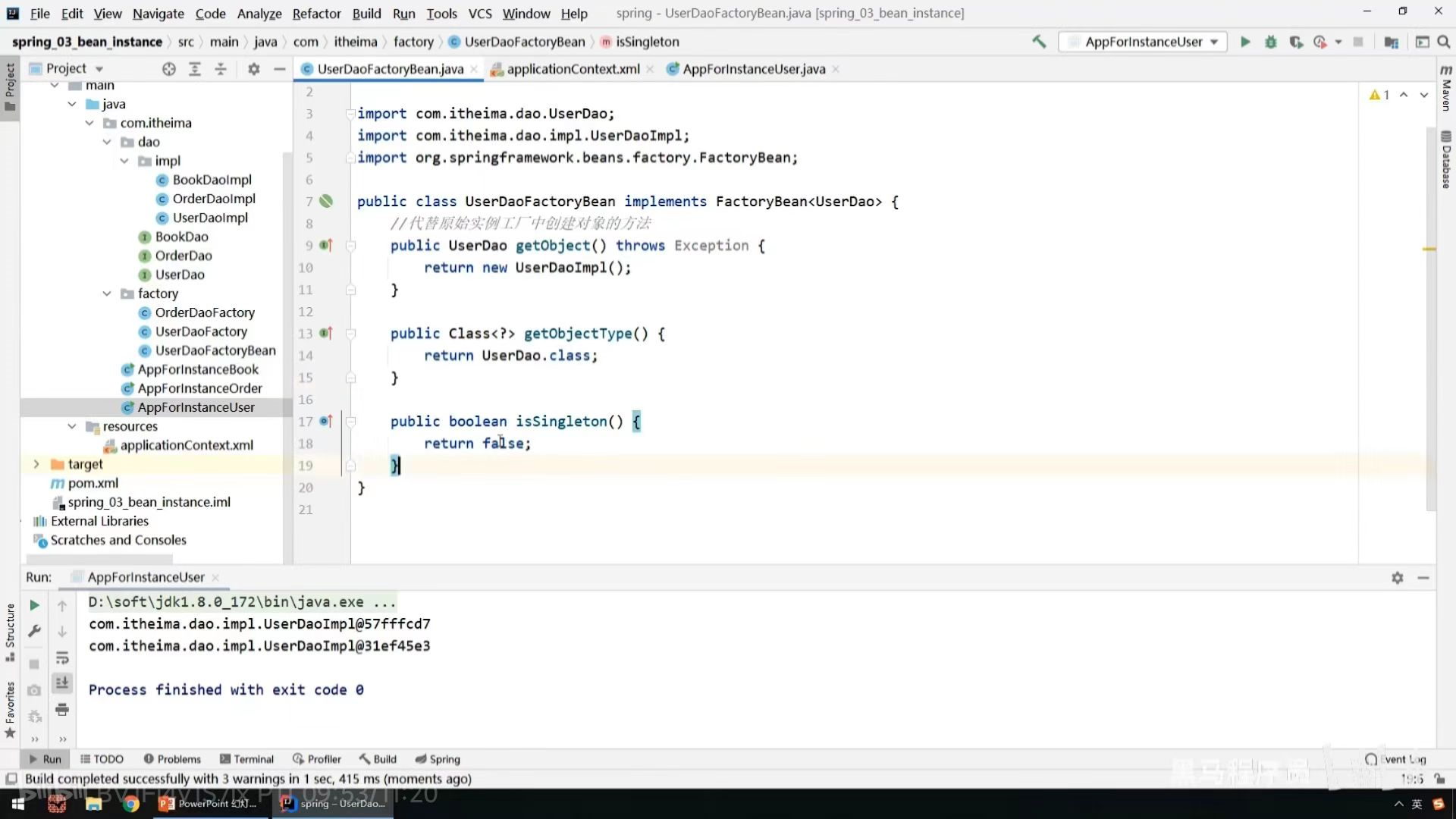
Task: Open the Refactor menu
Action: (316, 13)
